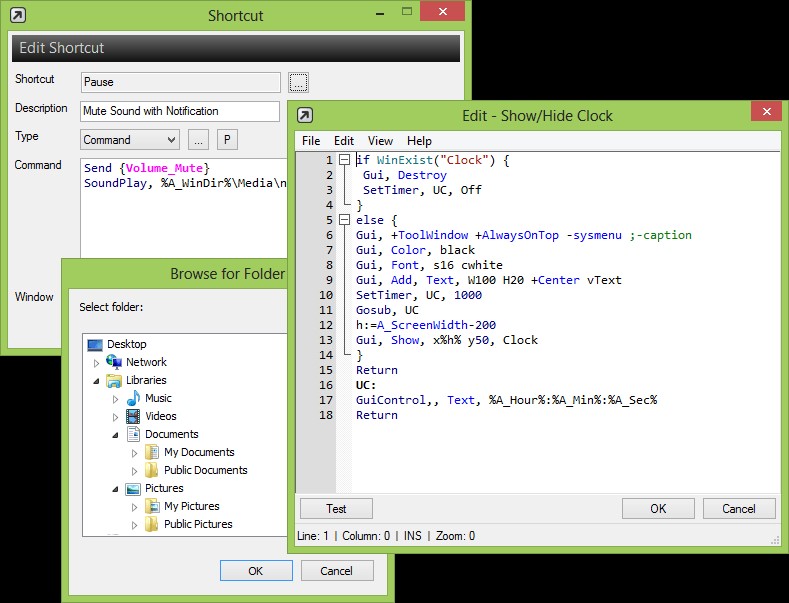This screenshot has width=789, height=603.
Task: Click OK in Browse for Folder dialog
Action: pyautogui.click(x=256, y=570)
